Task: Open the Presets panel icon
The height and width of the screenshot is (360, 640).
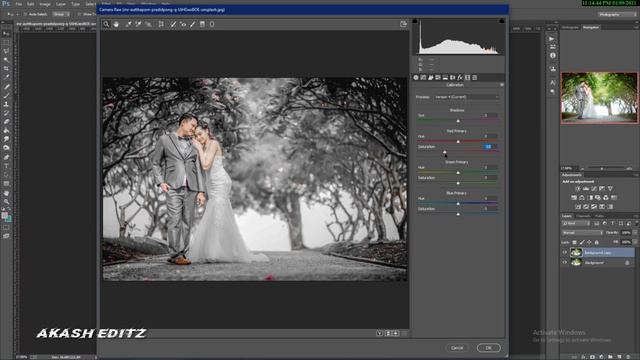Action: [475, 78]
